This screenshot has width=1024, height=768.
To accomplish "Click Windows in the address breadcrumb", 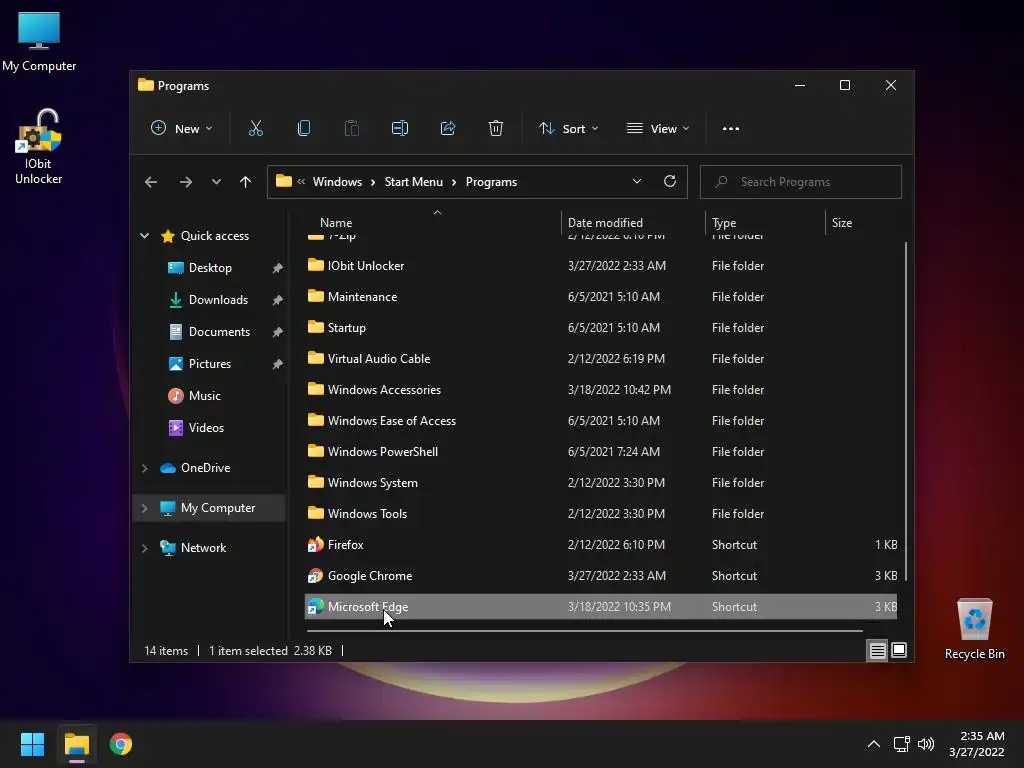I will click(x=337, y=182).
